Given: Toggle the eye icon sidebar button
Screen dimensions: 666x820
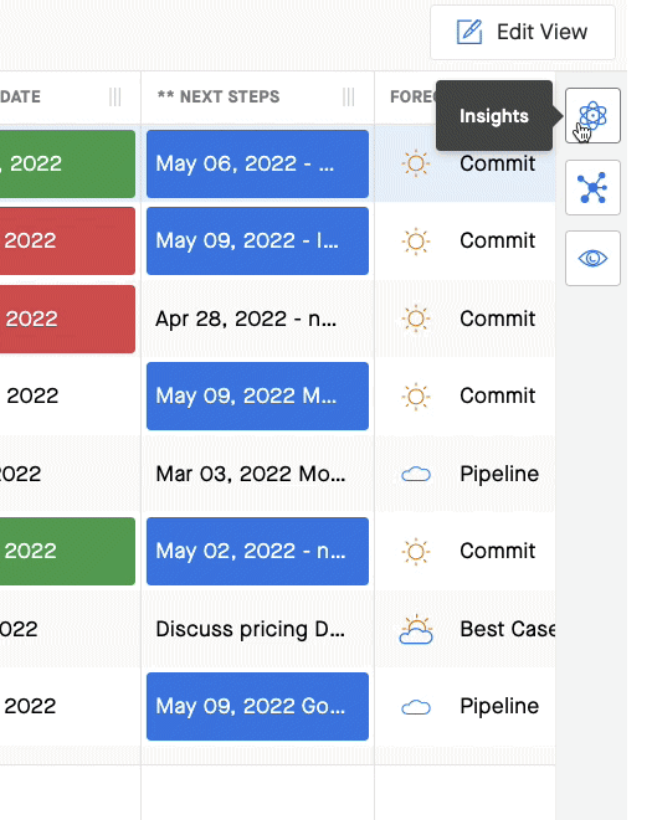Looking at the screenshot, I should 592,258.
